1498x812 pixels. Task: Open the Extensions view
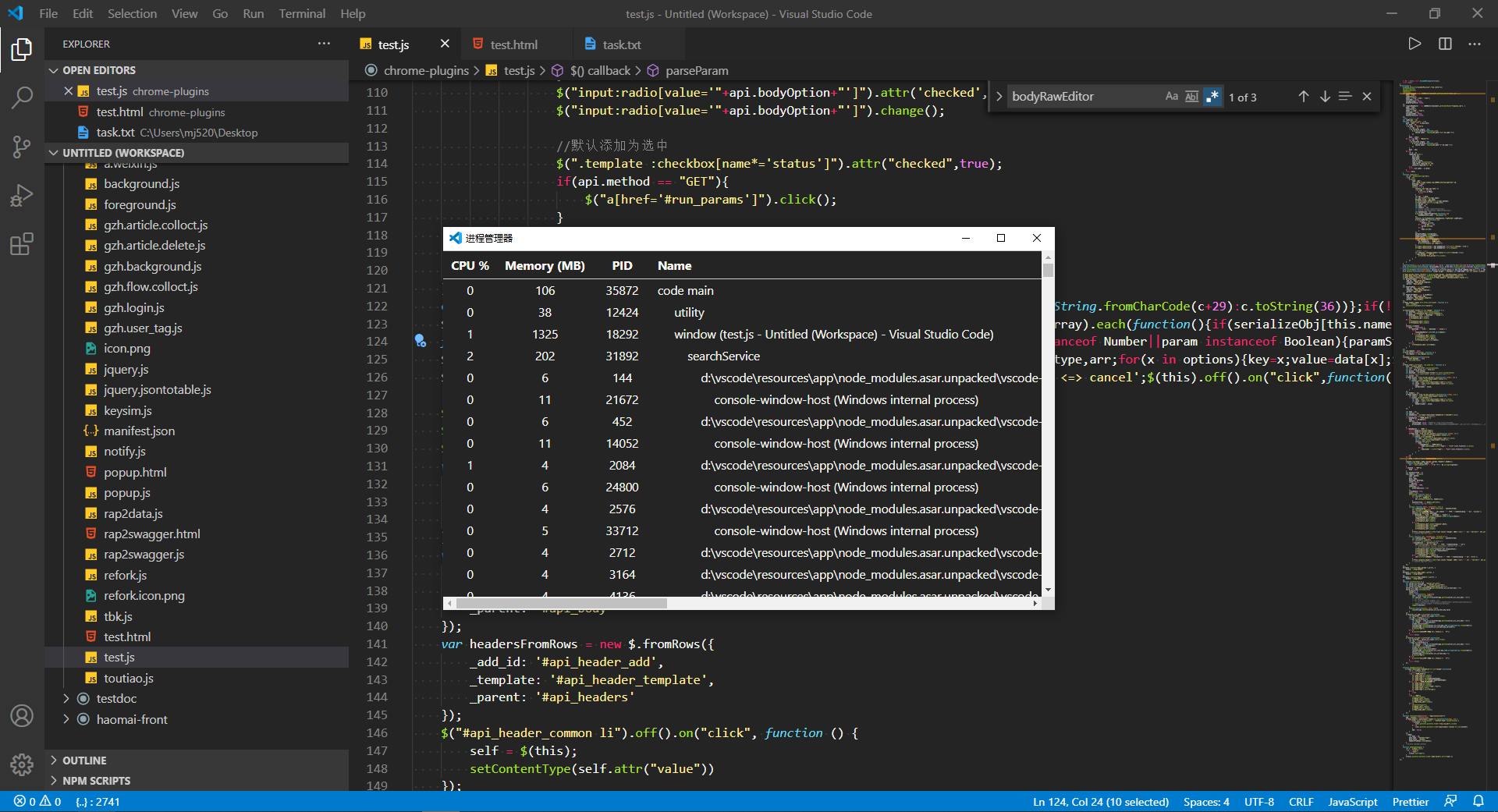21,244
